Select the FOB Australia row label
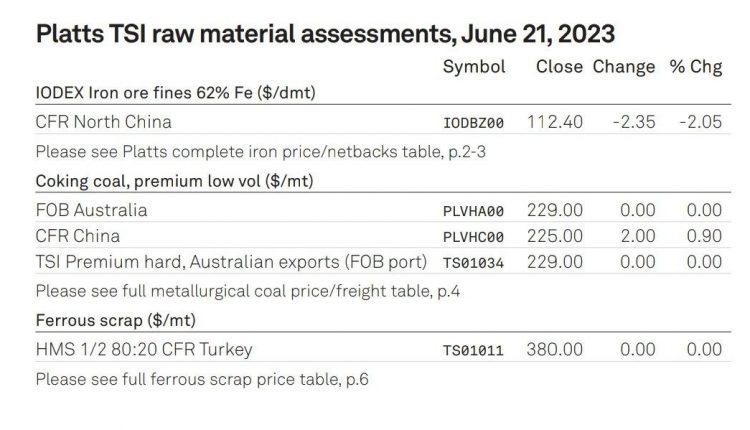The height and width of the screenshot is (430, 750). [x=91, y=210]
